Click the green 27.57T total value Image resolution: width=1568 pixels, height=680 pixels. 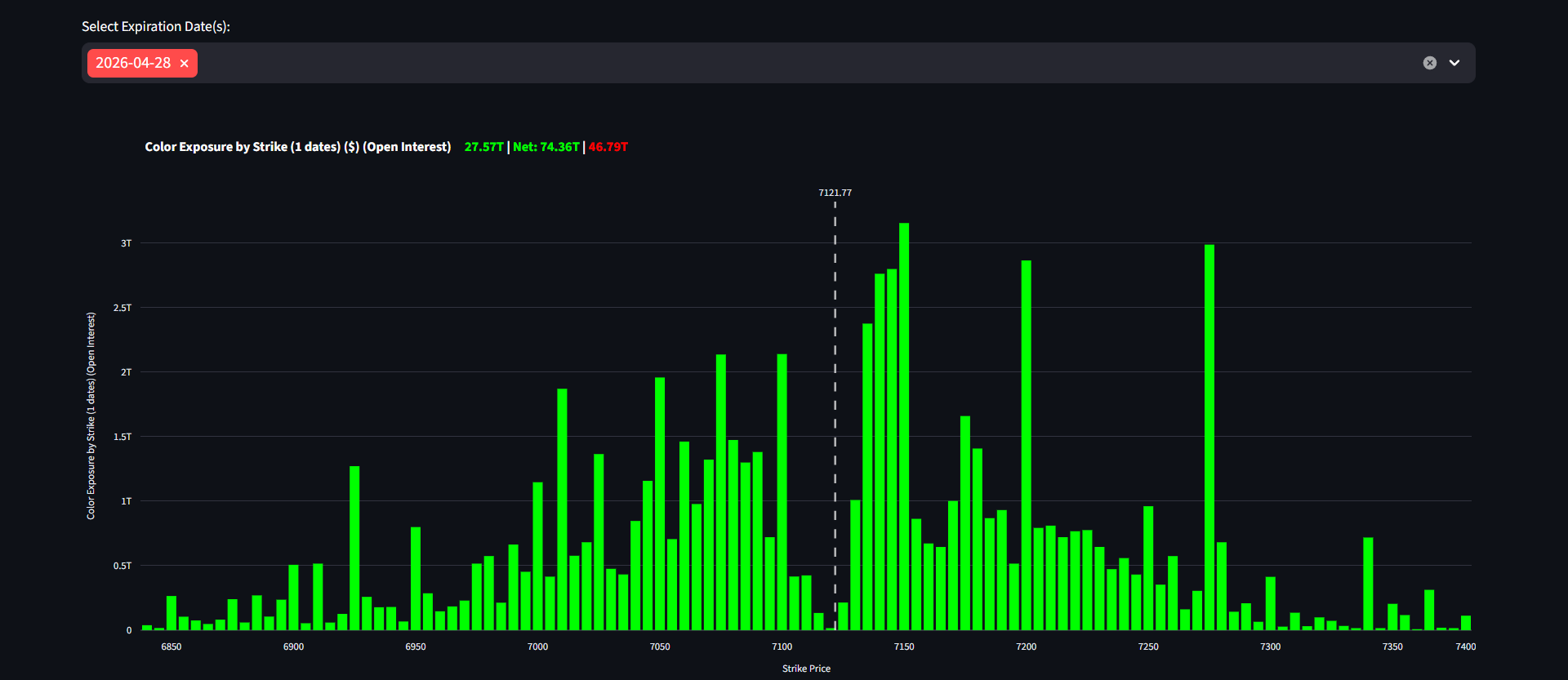pos(483,147)
